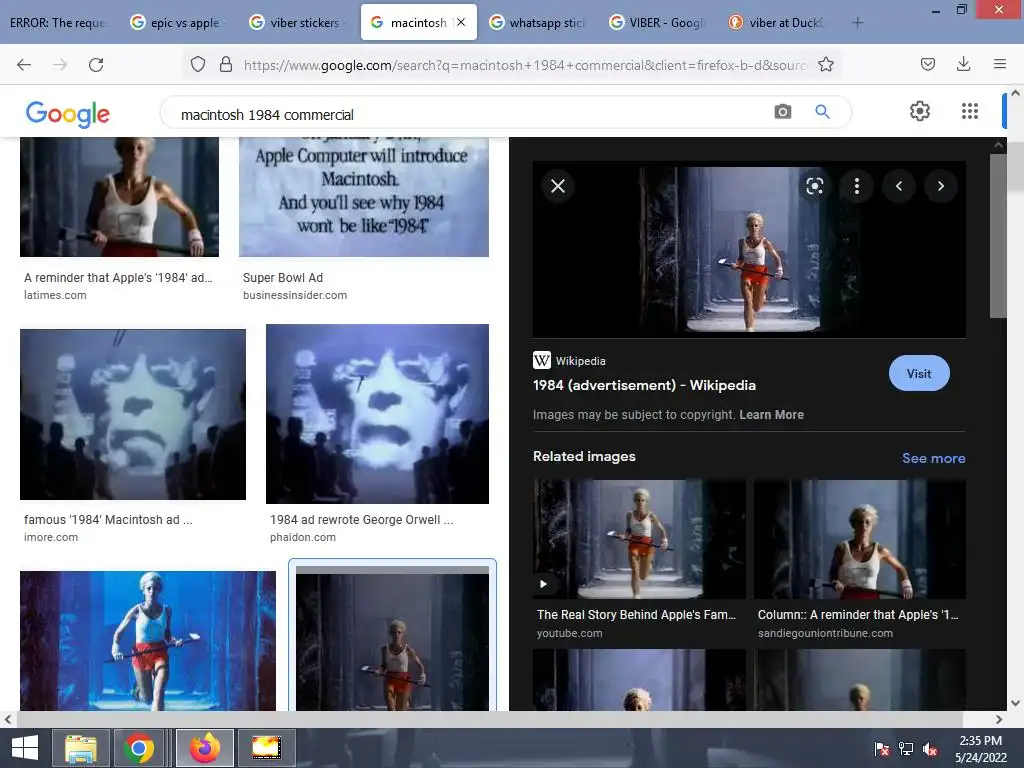
Task: Open the Firefox hamburger menu
Action: 1000,64
